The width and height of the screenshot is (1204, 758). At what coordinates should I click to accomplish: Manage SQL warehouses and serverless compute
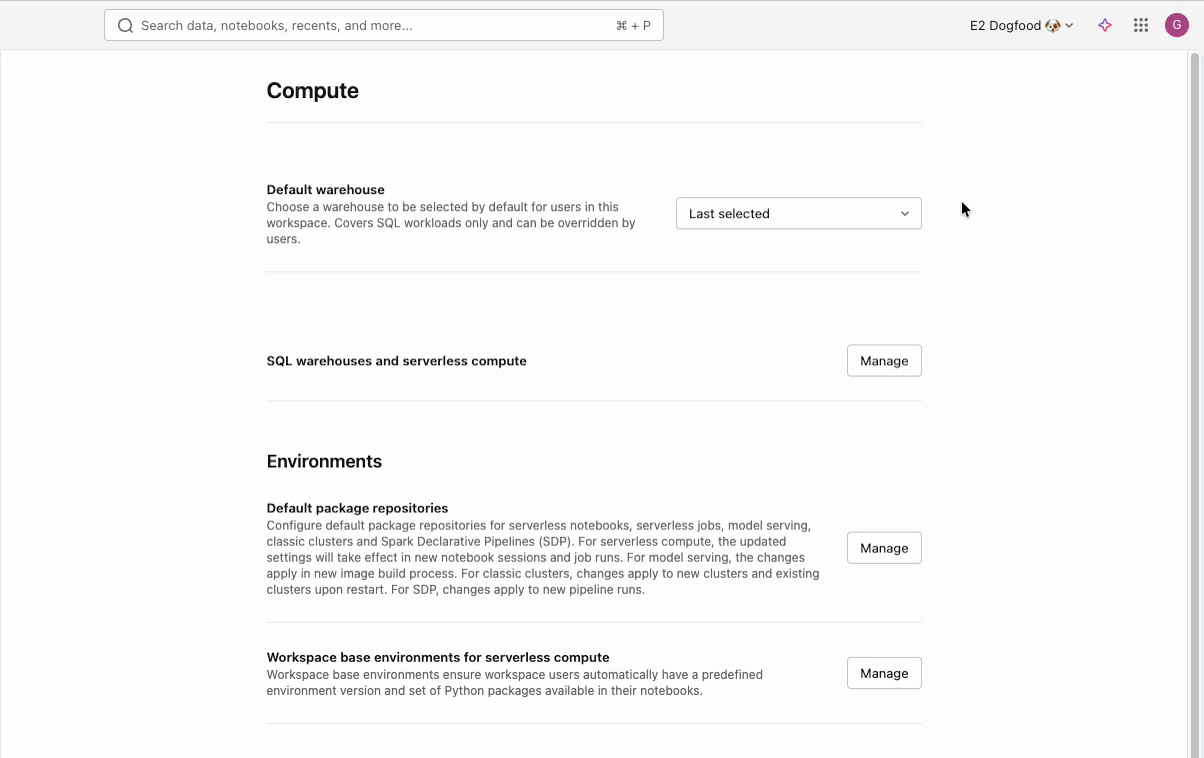[x=884, y=361]
